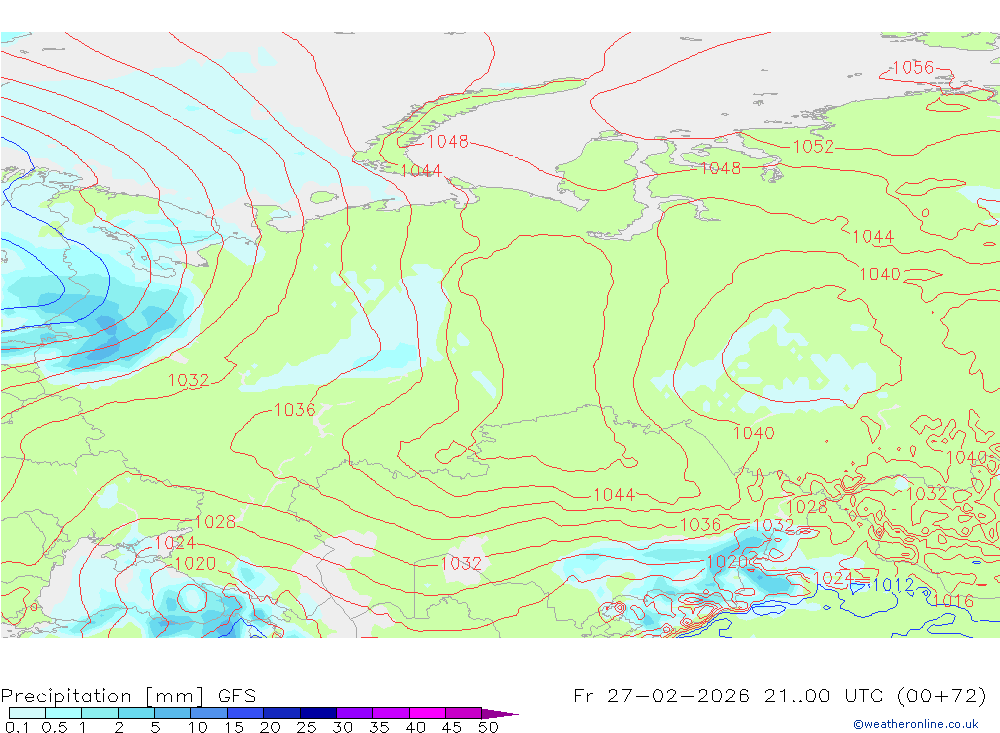
Task: Click the '(00+72)' forecast-hour label
Action: [x=941, y=695]
